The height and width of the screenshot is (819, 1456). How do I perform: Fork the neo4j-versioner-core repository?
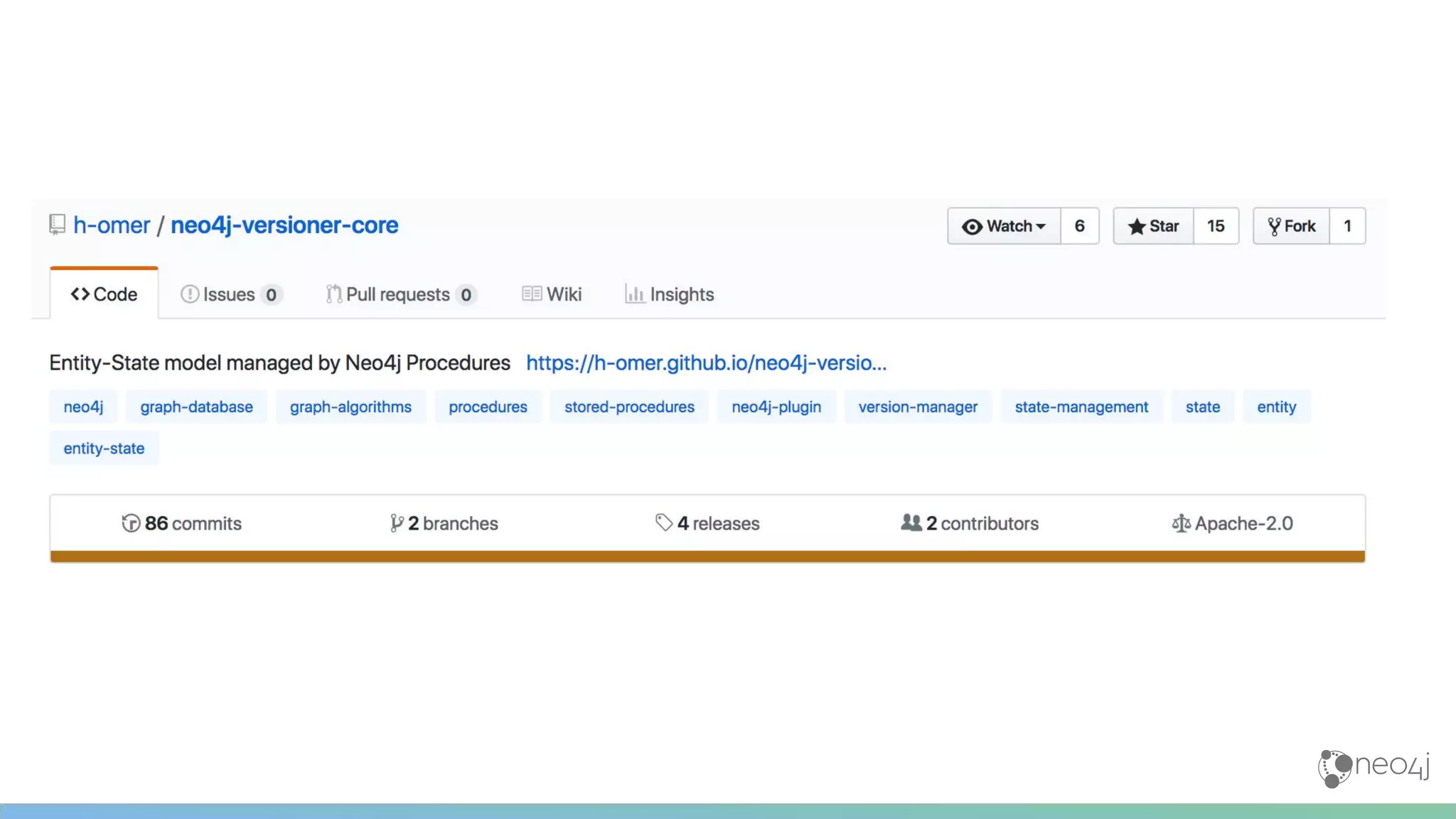tap(1291, 226)
